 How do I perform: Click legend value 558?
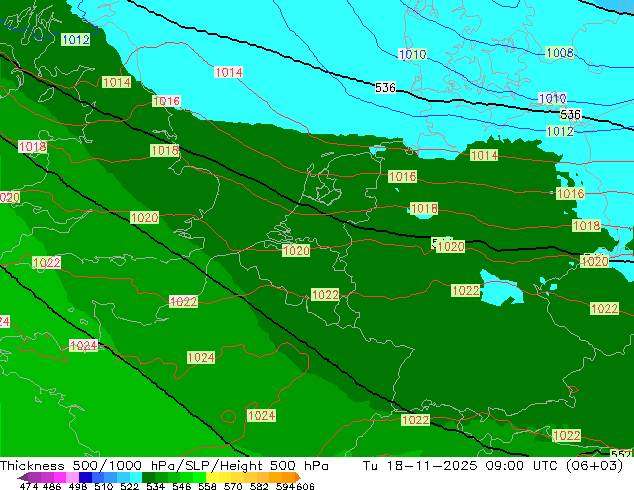pos(207,486)
